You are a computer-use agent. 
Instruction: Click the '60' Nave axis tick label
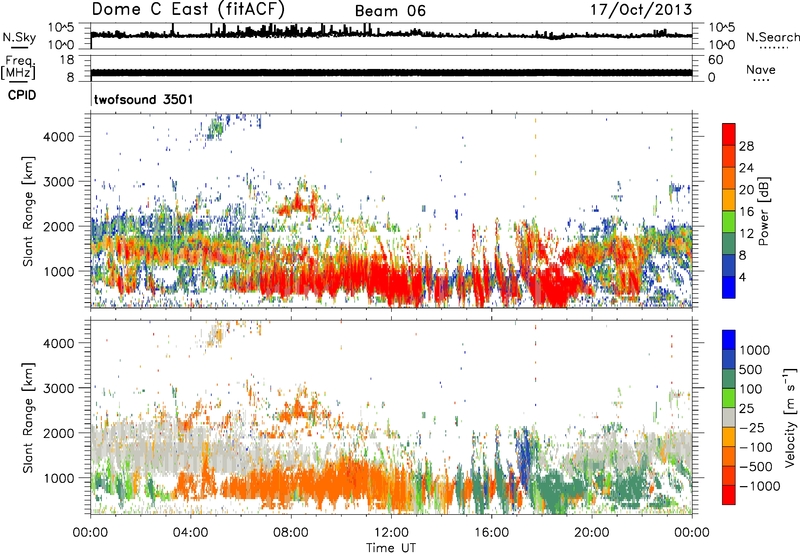[x=715, y=60]
